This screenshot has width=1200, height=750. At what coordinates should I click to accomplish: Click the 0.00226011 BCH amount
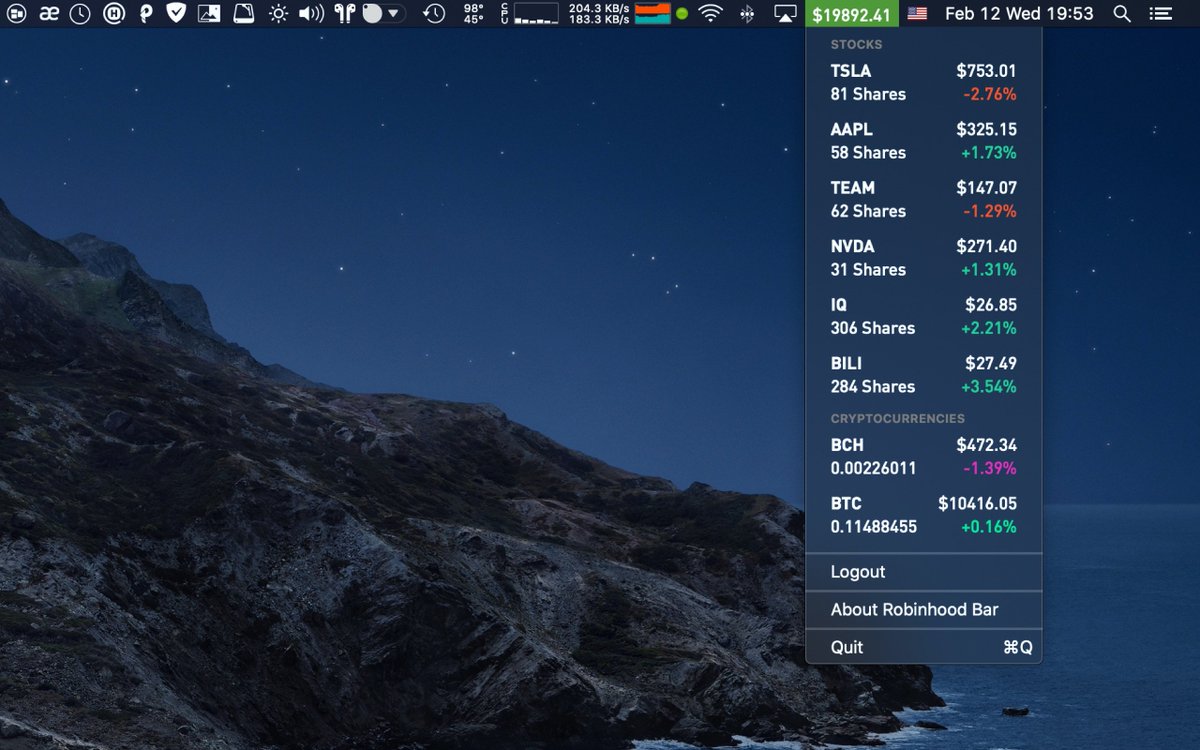pos(874,468)
